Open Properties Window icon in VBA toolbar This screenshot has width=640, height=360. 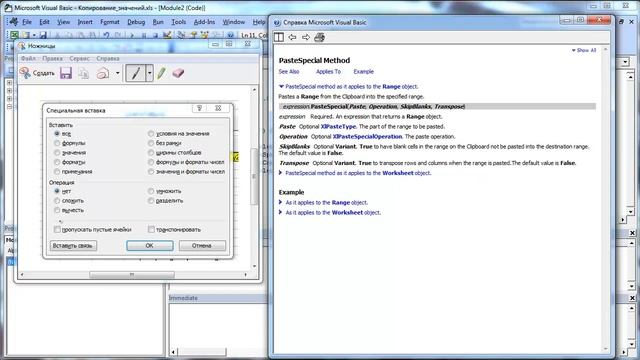coord(193,35)
